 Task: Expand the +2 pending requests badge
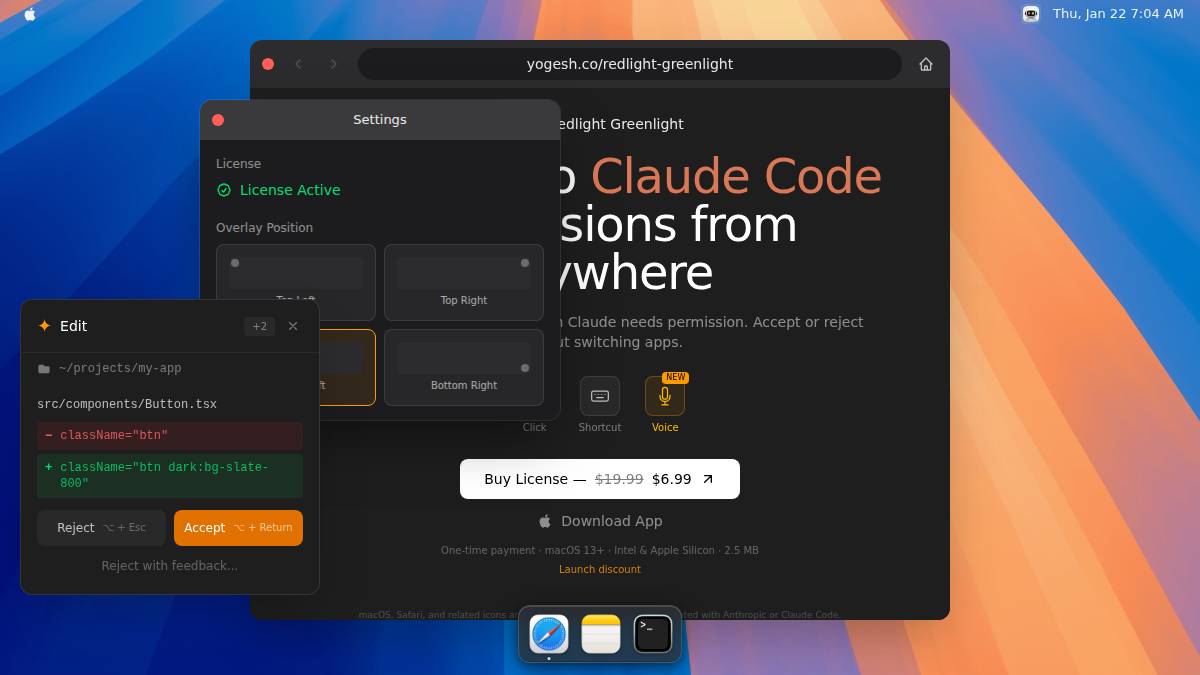pyautogui.click(x=259, y=326)
